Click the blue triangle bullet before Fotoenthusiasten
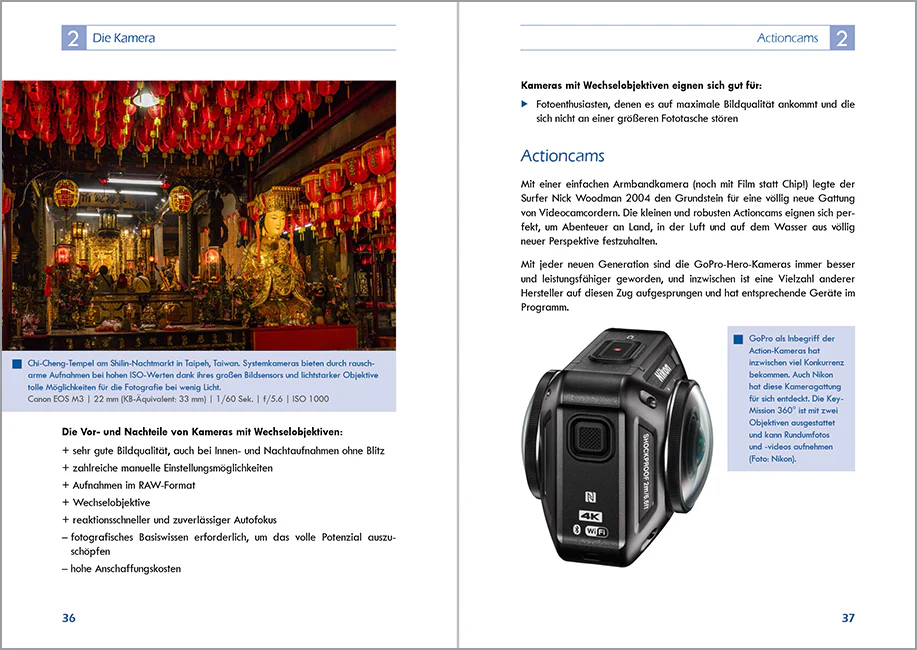Screen dimensions: 917x650 pos(525,104)
